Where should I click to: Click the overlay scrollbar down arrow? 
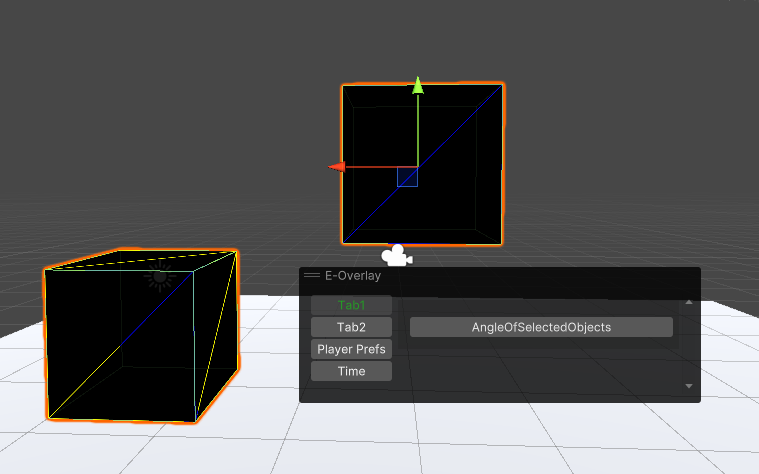pyautogui.click(x=689, y=386)
